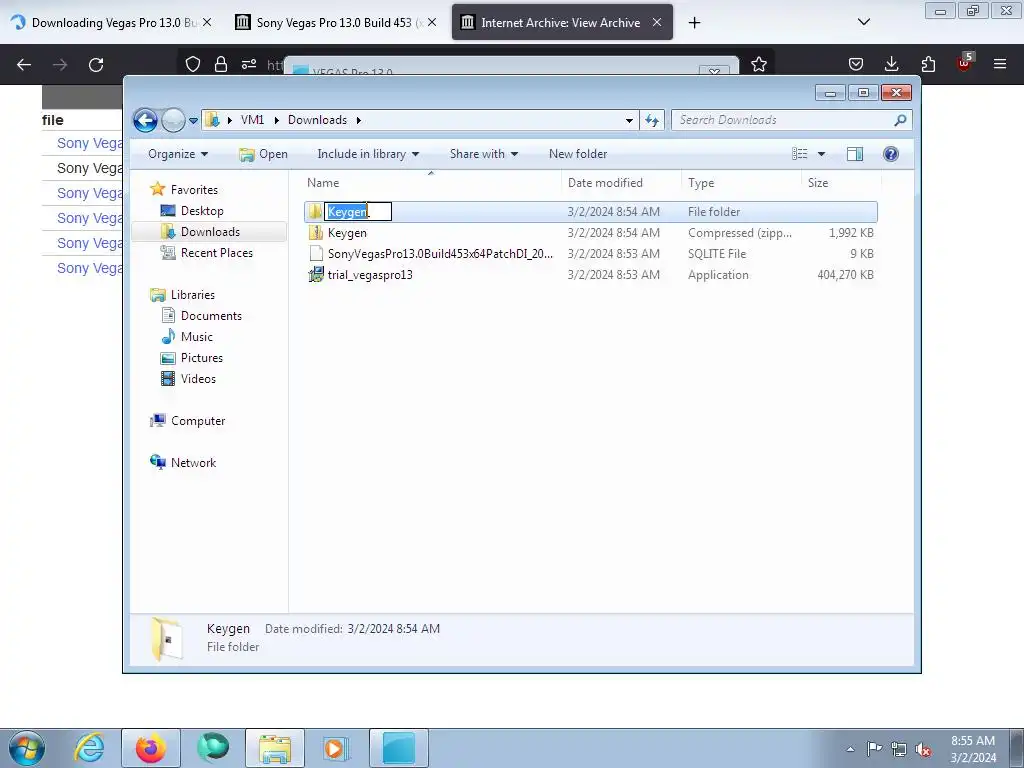Change the view with views icon
This screenshot has width=1024, height=768.
tap(799, 154)
